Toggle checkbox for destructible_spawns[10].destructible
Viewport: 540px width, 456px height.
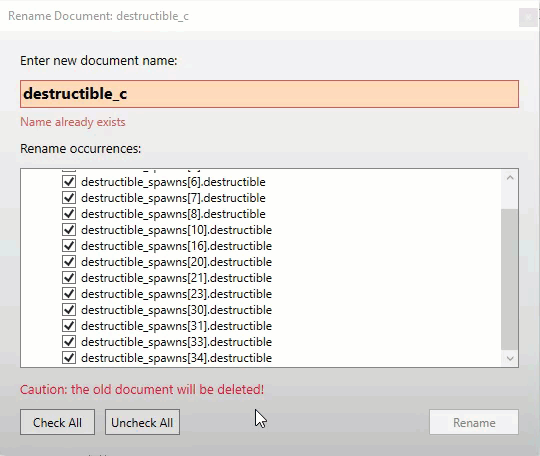[x=69, y=229]
